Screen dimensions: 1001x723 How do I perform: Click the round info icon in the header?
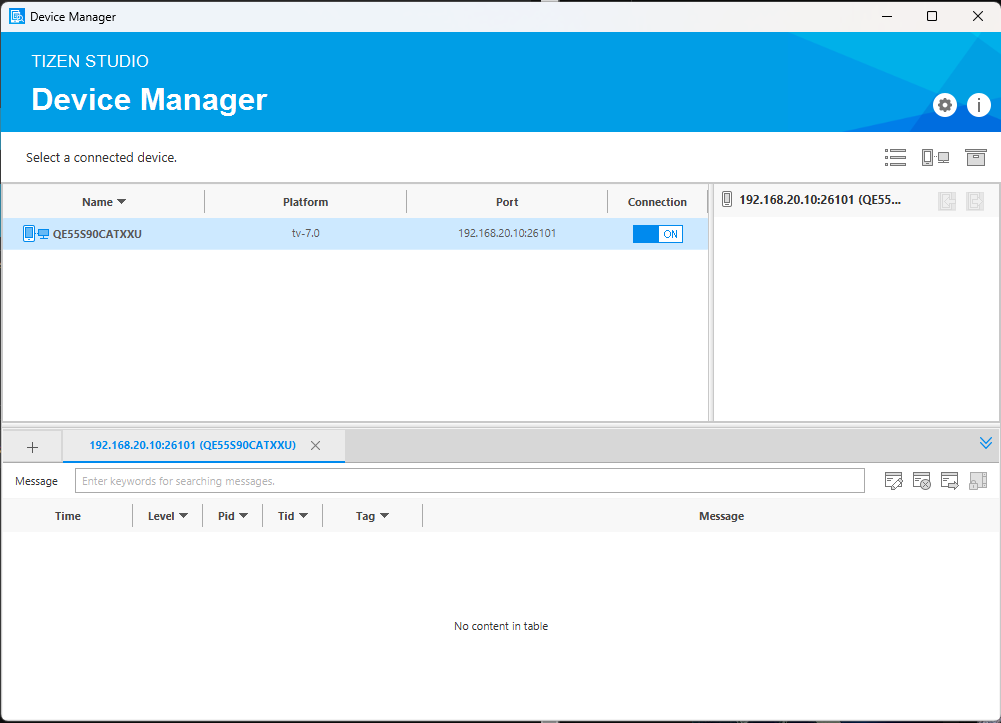click(x=977, y=105)
